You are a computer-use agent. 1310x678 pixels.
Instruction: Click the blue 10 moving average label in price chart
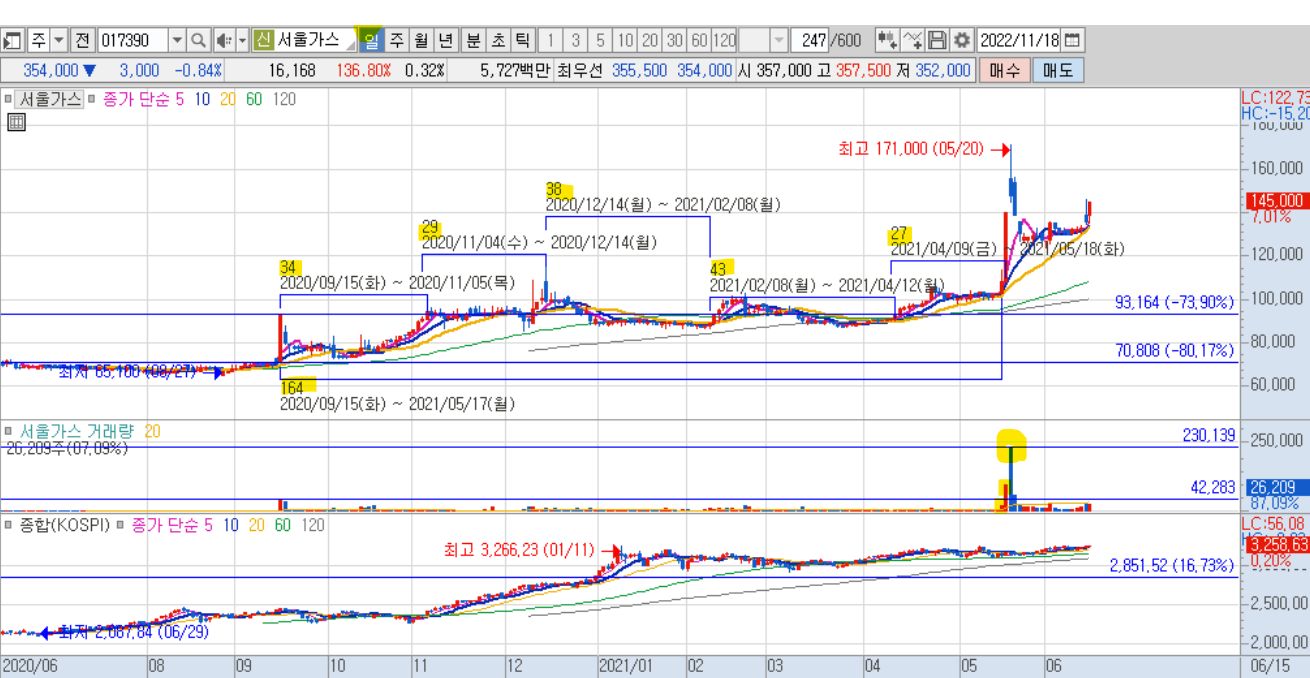(x=202, y=100)
